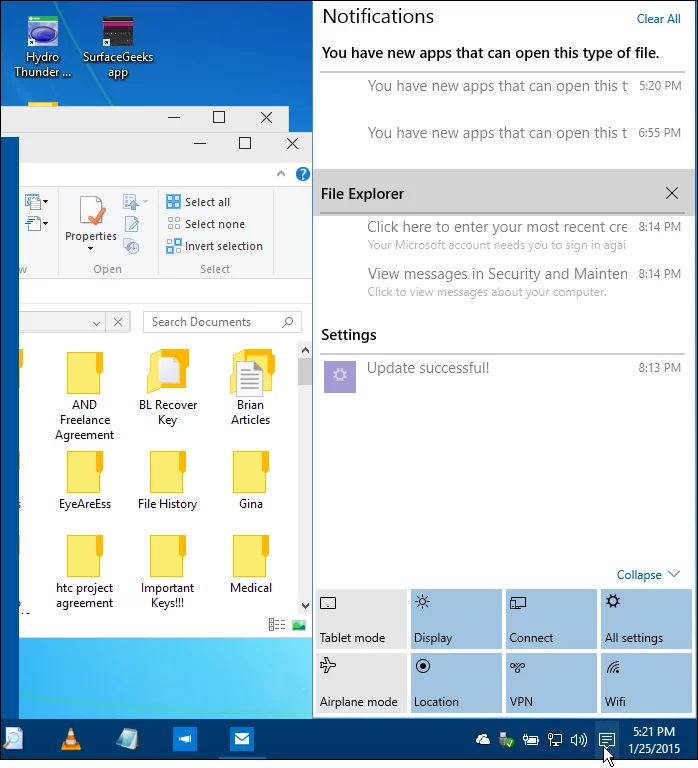Expand the address bar history dropdown
Viewport: 698px width, 768px height.
tap(96, 322)
